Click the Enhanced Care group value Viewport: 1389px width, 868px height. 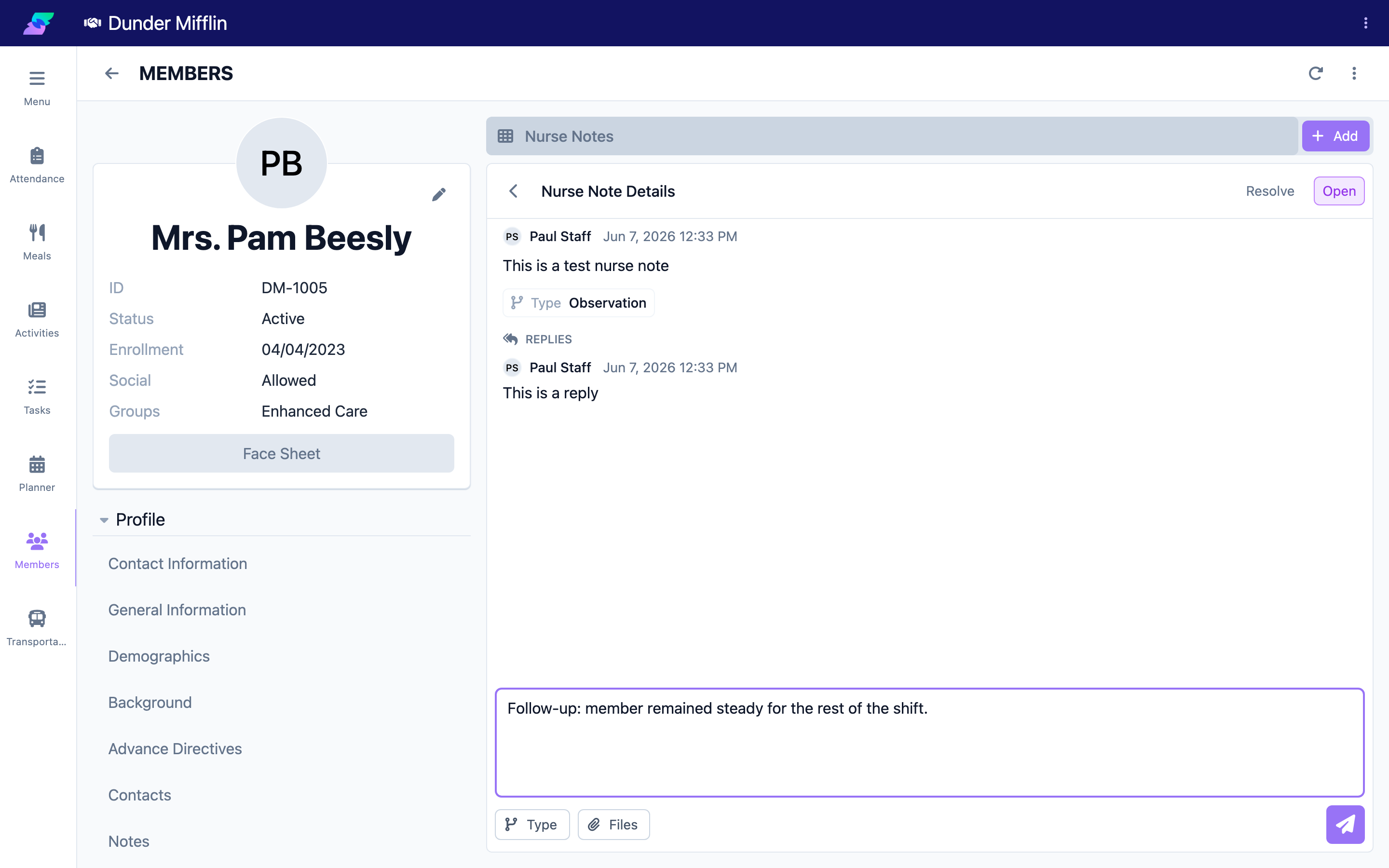click(x=314, y=411)
